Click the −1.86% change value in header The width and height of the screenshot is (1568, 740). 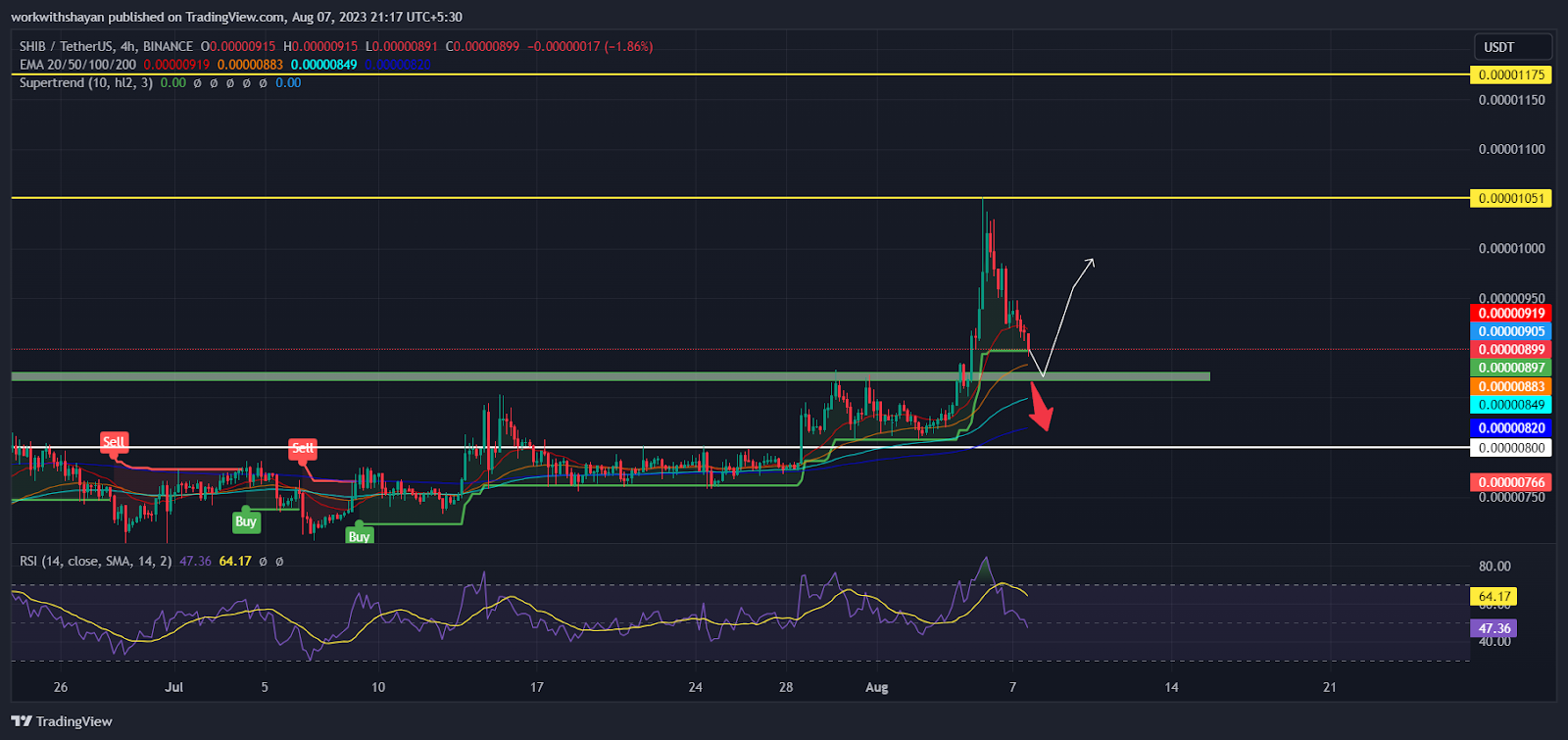629,46
